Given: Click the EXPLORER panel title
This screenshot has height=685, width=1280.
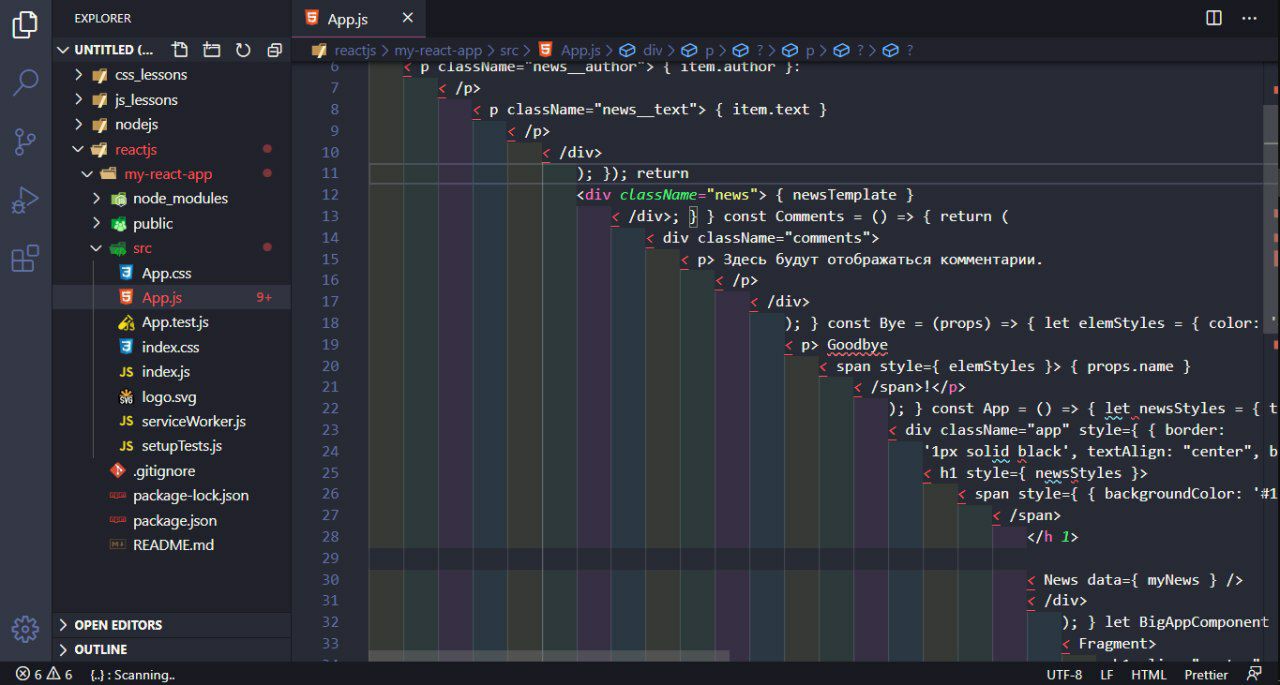Looking at the screenshot, I should [102, 18].
